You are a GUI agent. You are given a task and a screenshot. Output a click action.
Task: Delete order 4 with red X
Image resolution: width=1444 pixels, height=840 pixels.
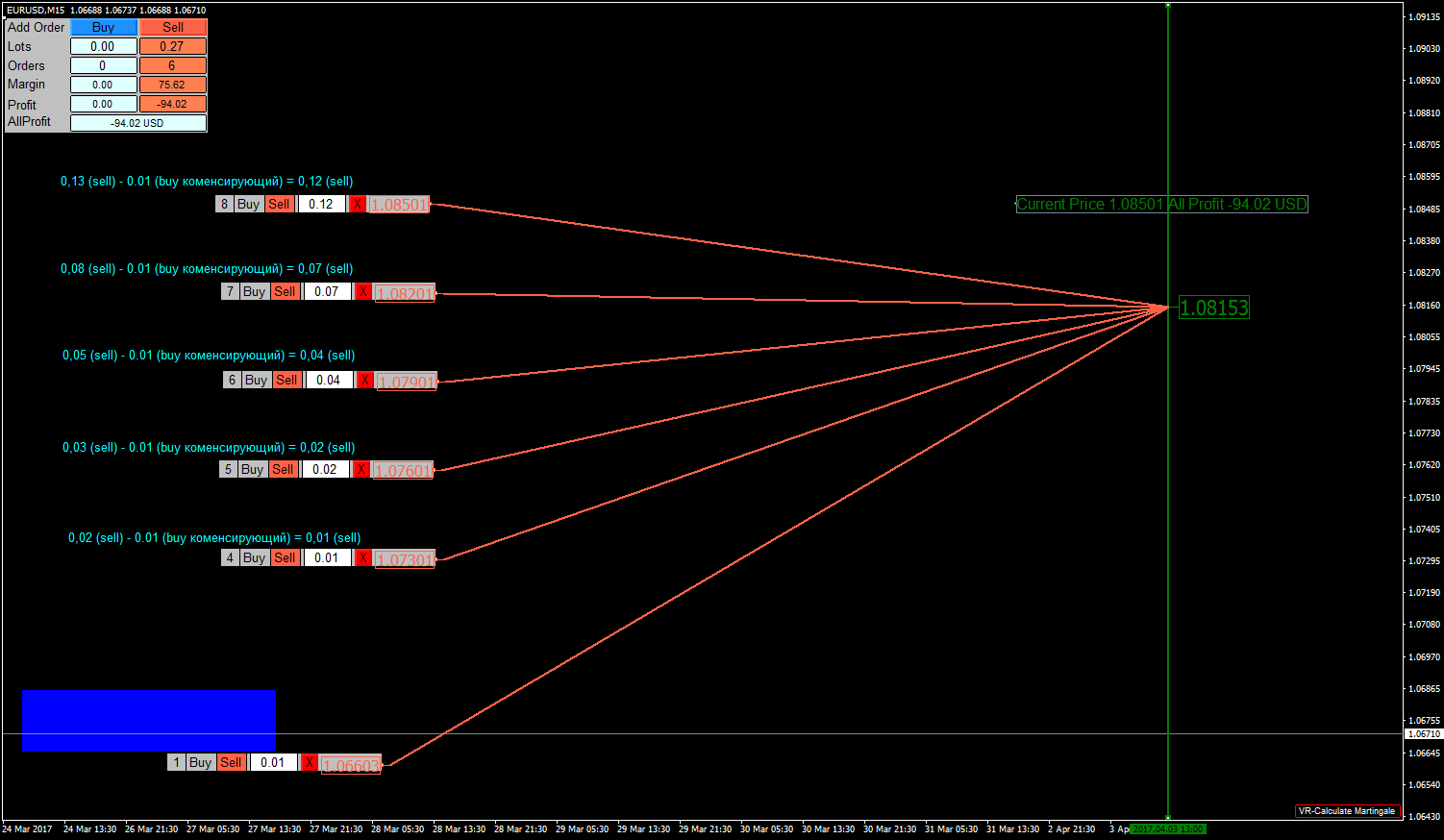[x=363, y=557]
